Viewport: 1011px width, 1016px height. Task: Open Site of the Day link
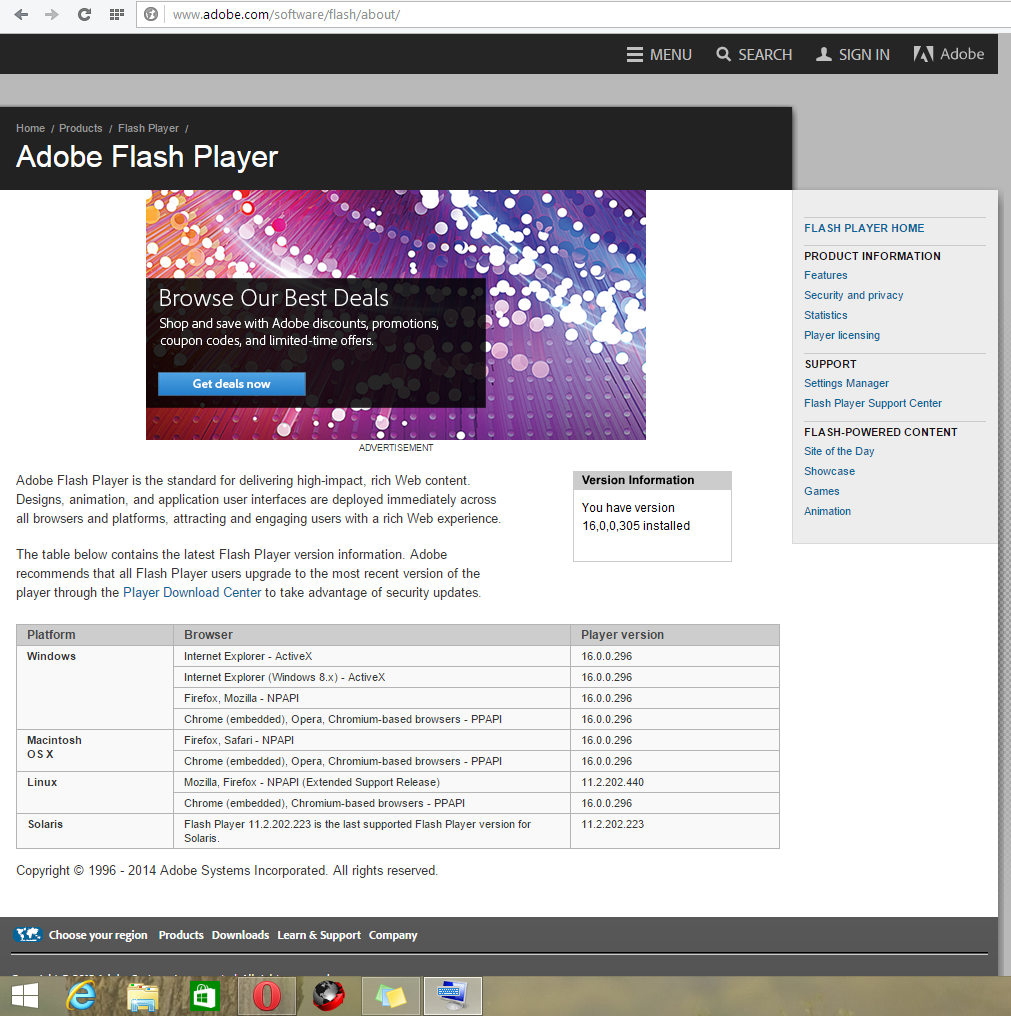coord(839,452)
